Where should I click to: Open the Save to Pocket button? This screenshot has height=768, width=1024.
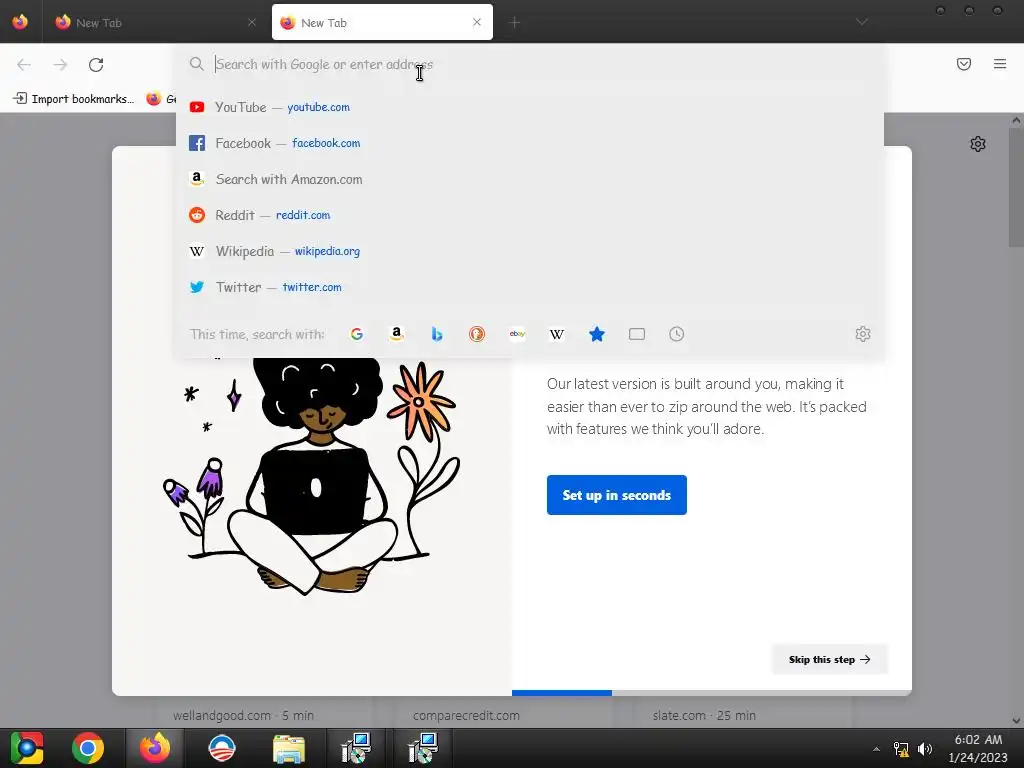(x=963, y=64)
